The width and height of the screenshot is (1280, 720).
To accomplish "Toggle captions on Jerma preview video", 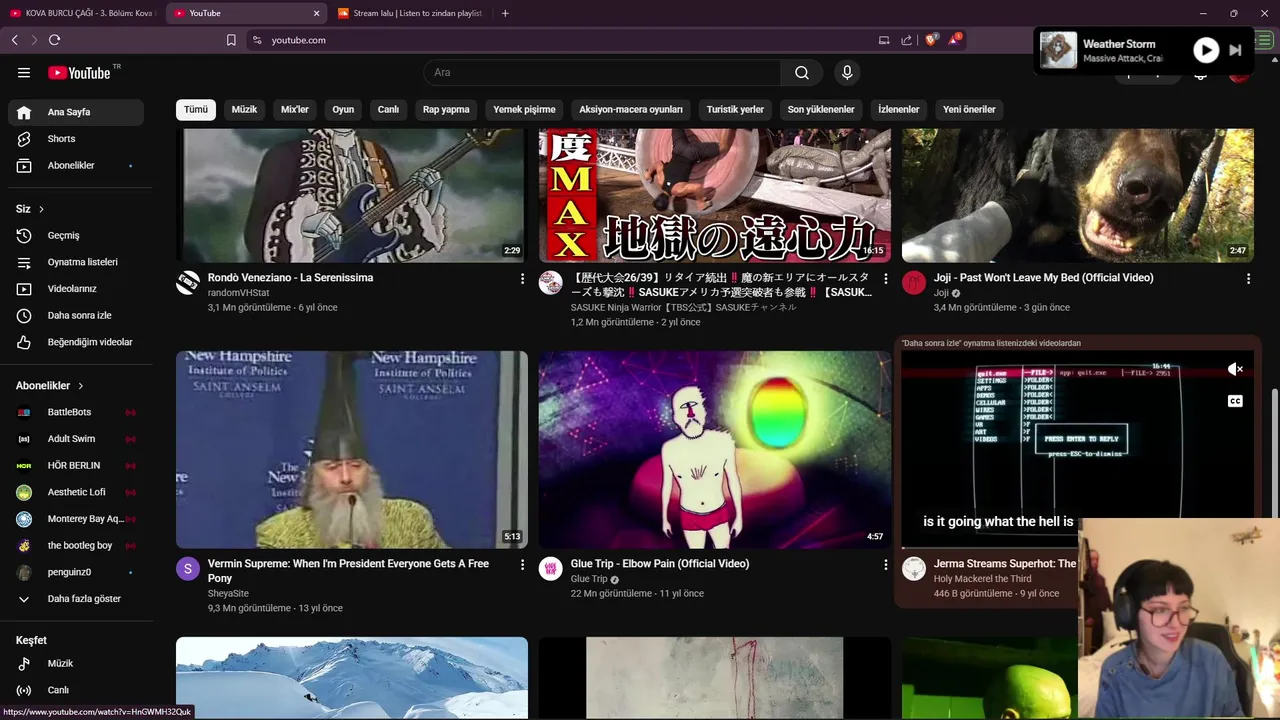I will click(1235, 401).
